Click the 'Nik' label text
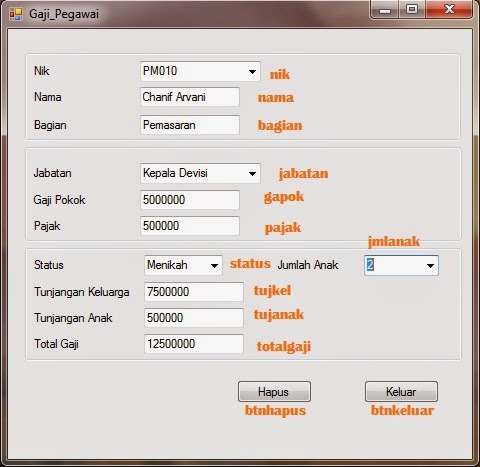The image size is (480, 467). 42,71
